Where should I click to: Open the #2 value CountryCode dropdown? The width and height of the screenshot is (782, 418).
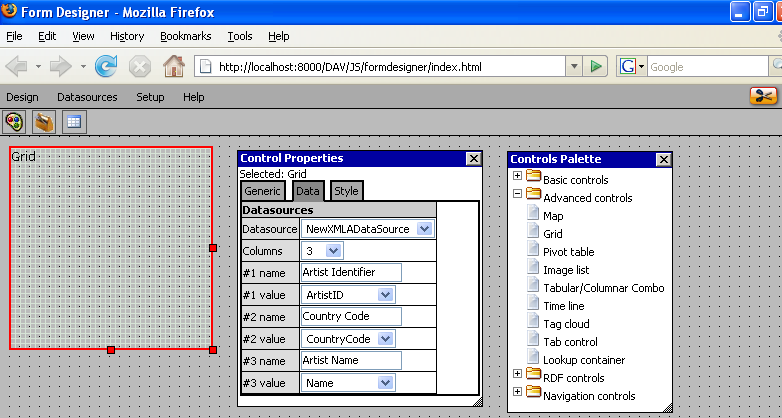click(385, 339)
